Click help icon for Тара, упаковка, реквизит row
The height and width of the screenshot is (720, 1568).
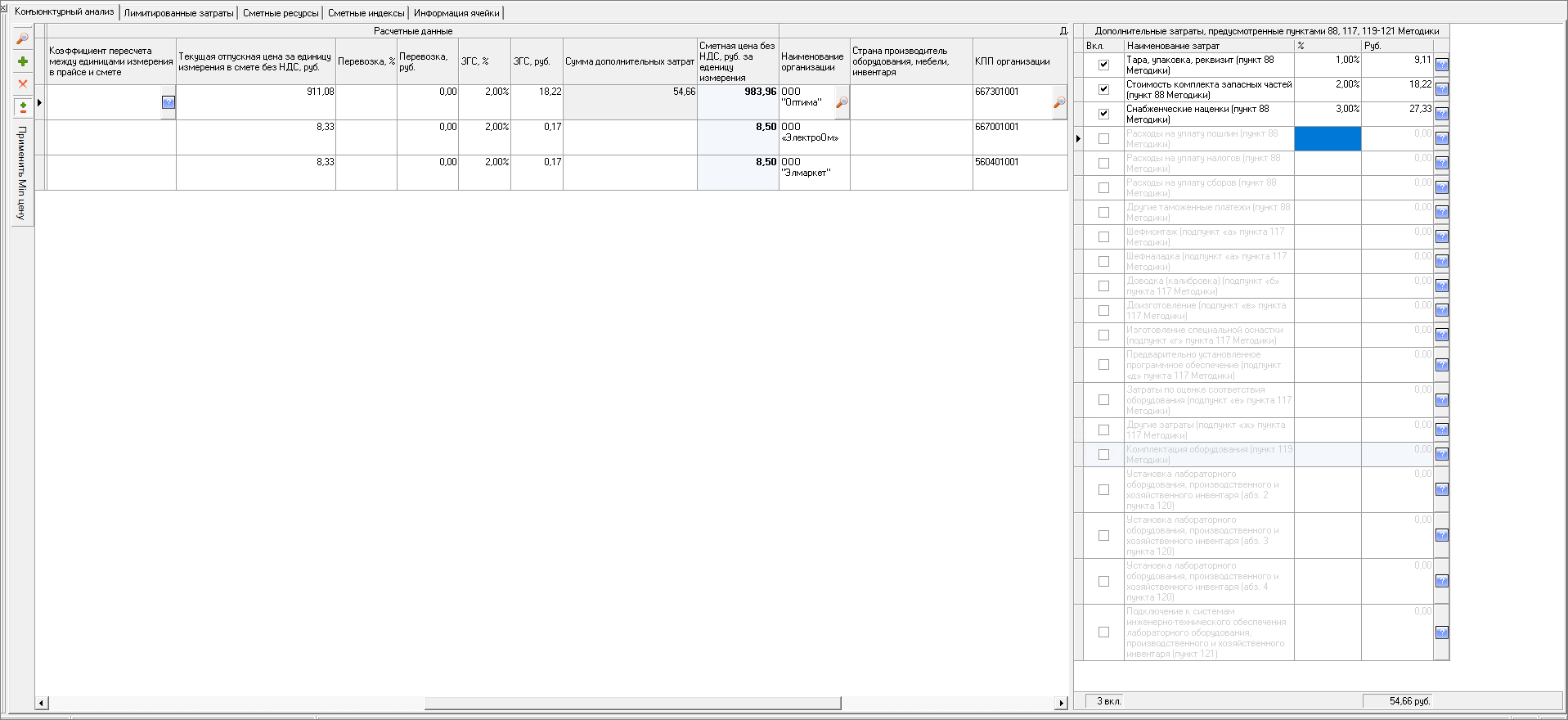tap(1441, 65)
